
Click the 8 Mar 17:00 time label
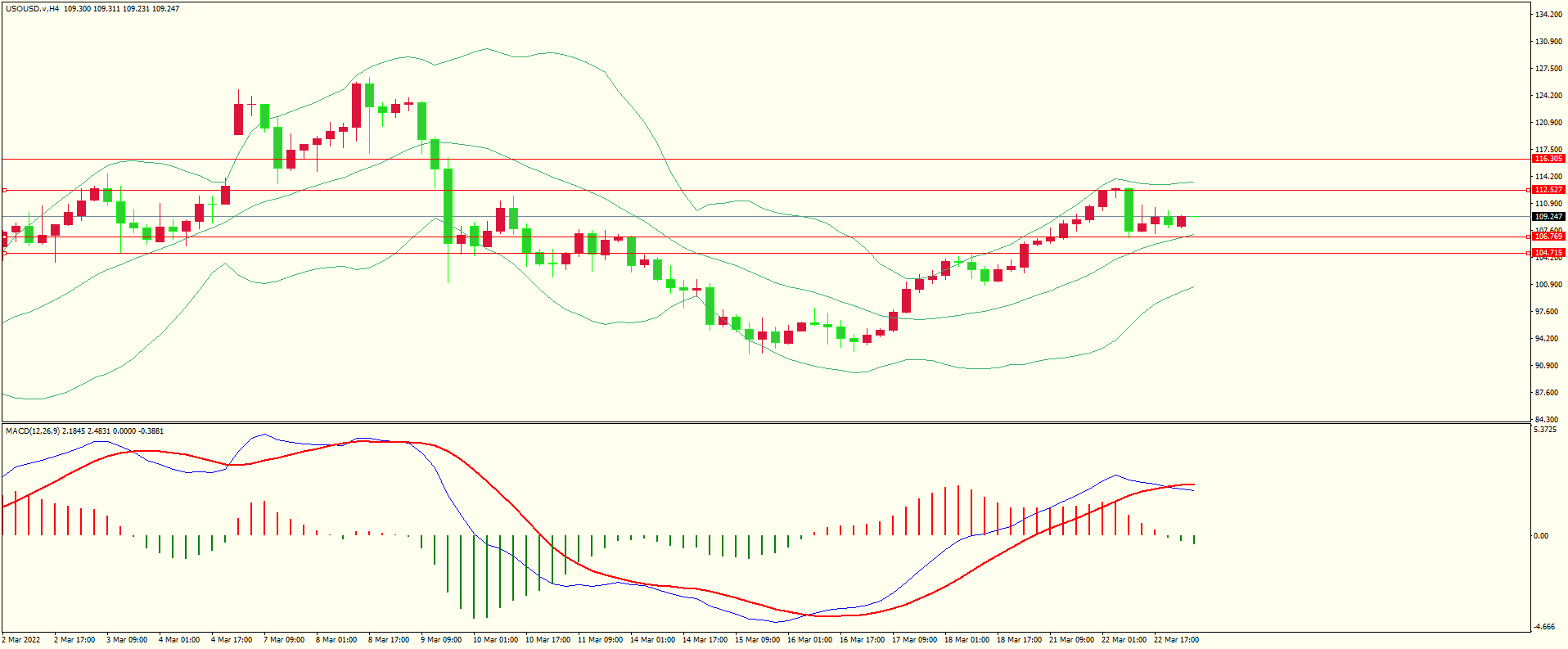click(x=389, y=640)
